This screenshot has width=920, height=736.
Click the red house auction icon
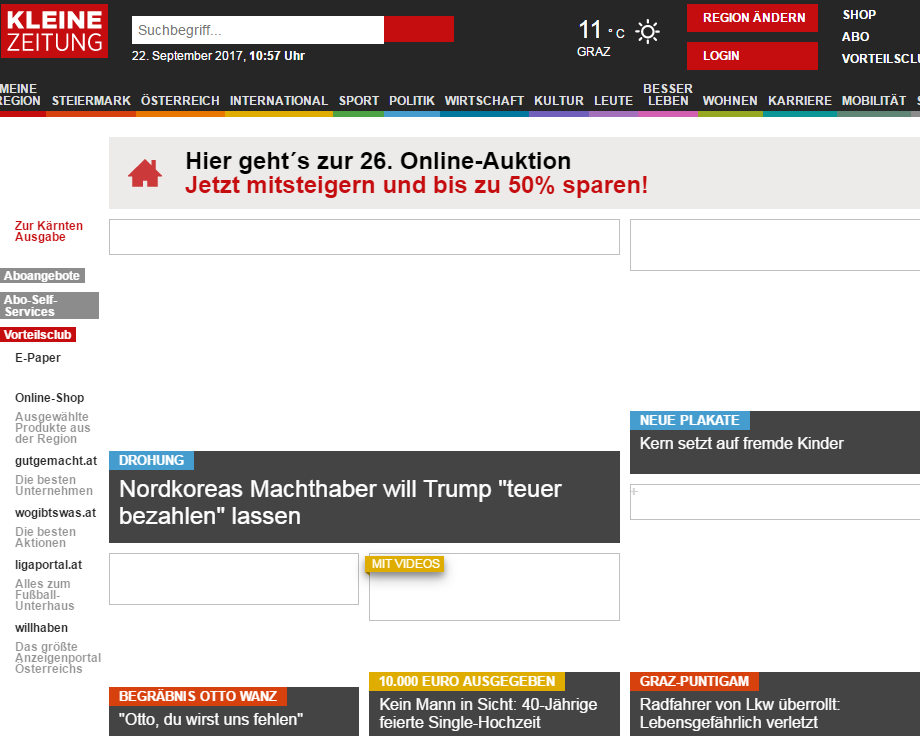[x=145, y=174]
